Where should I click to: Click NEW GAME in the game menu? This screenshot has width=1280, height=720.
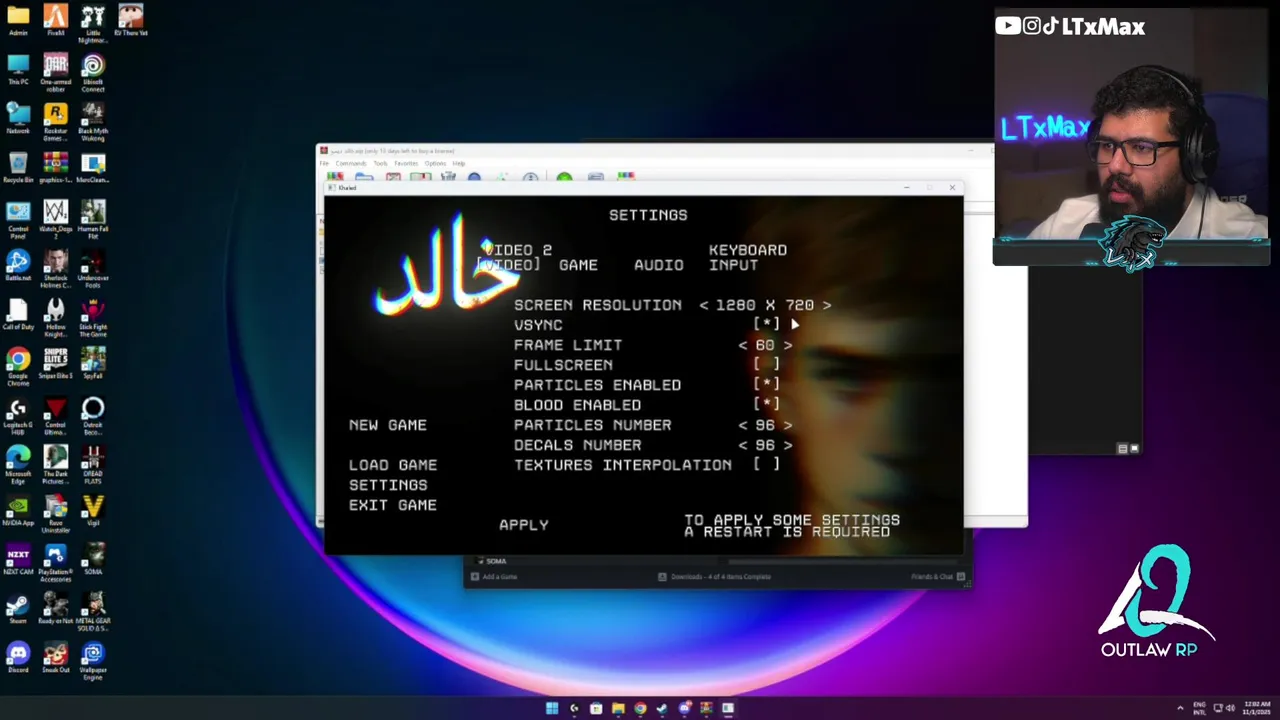pyautogui.click(x=388, y=425)
